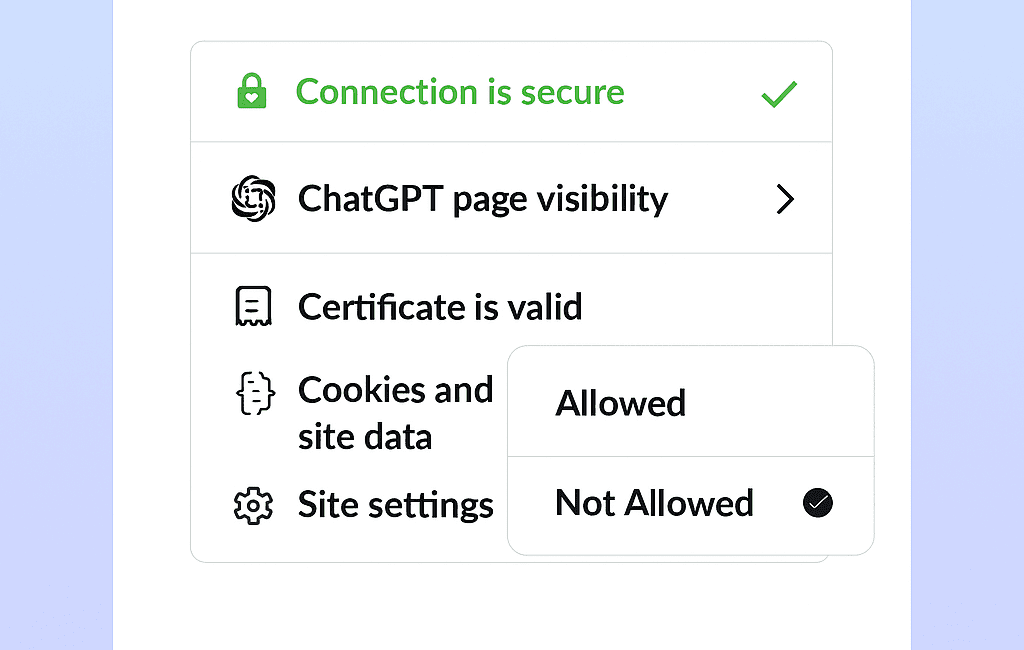Choose the Not Allowed option

[654, 503]
